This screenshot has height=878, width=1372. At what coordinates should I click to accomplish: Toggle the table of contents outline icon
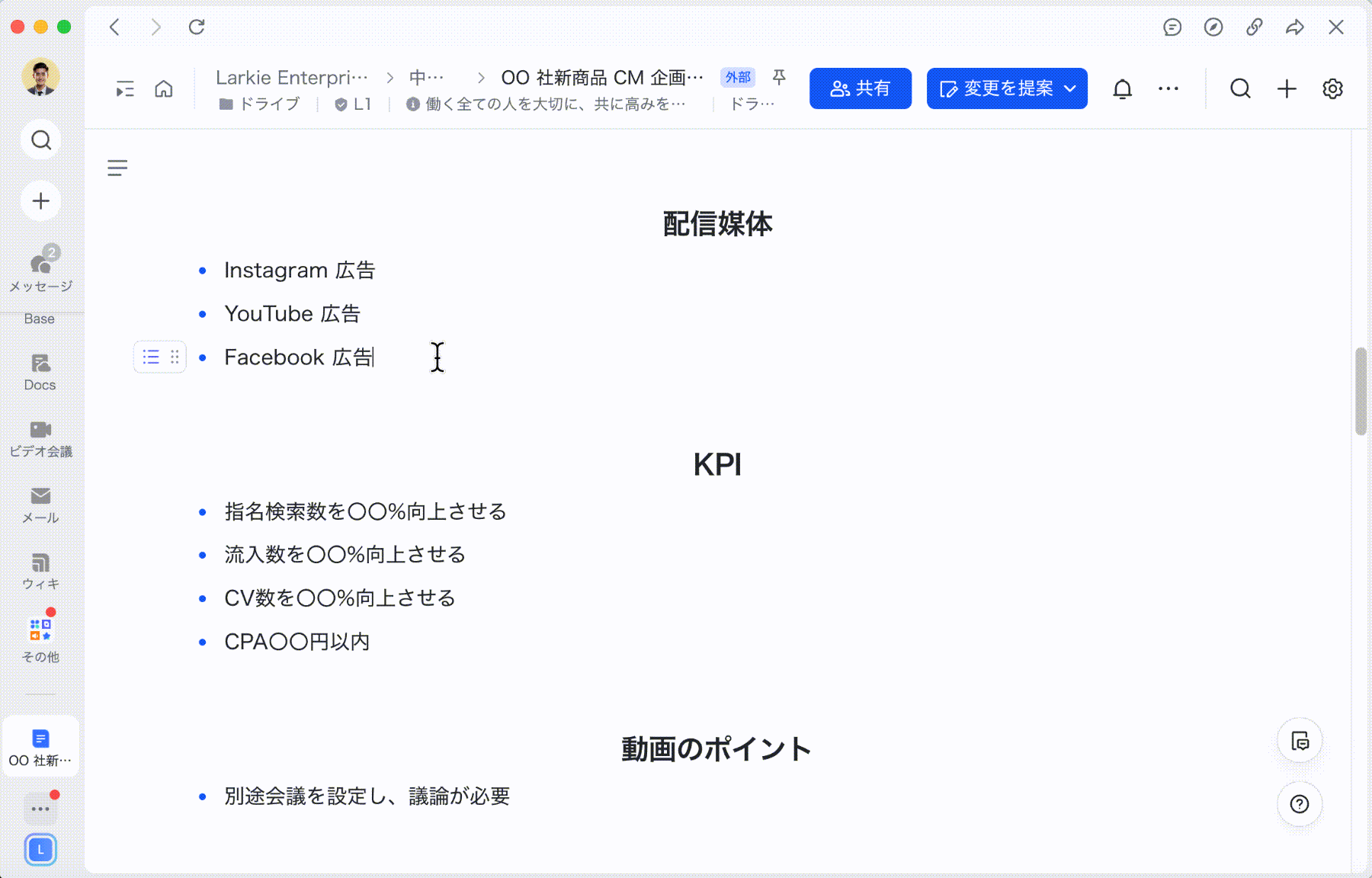point(117,168)
